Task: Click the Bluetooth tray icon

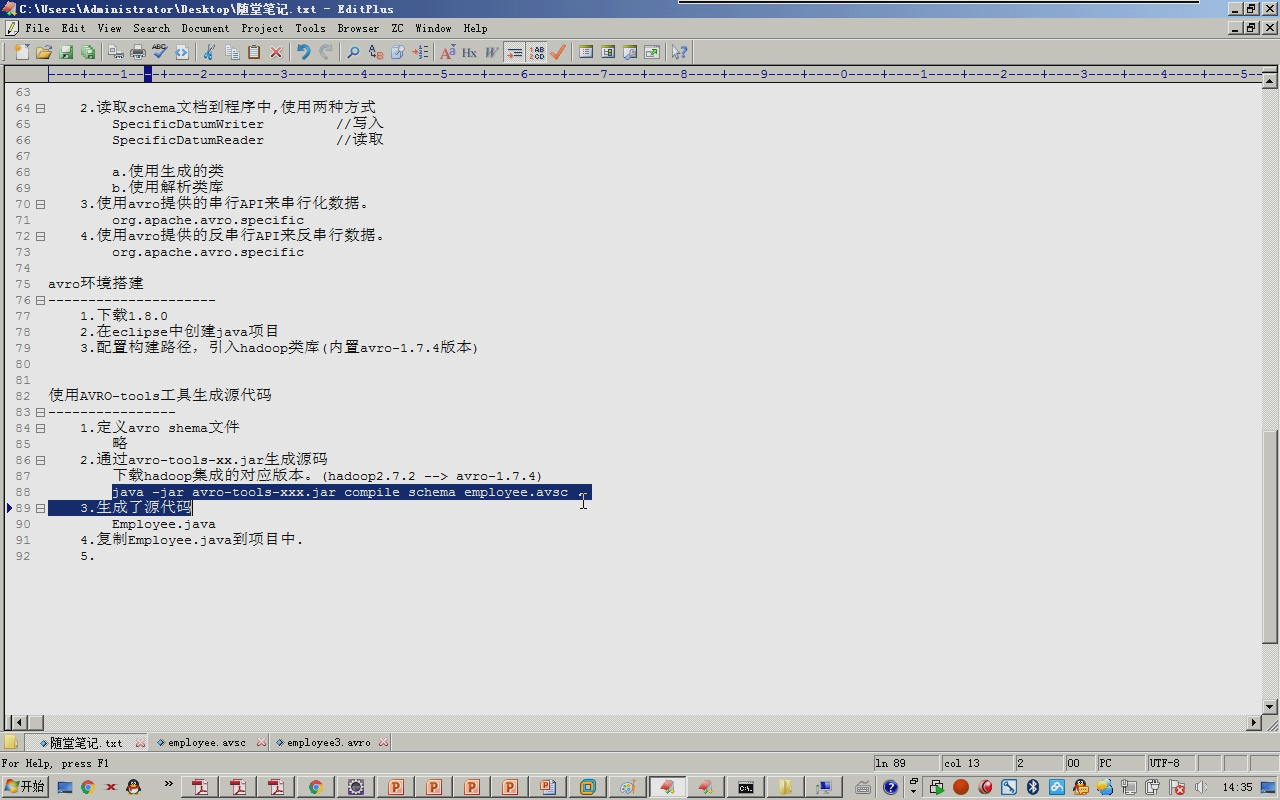Action: point(1033,787)
